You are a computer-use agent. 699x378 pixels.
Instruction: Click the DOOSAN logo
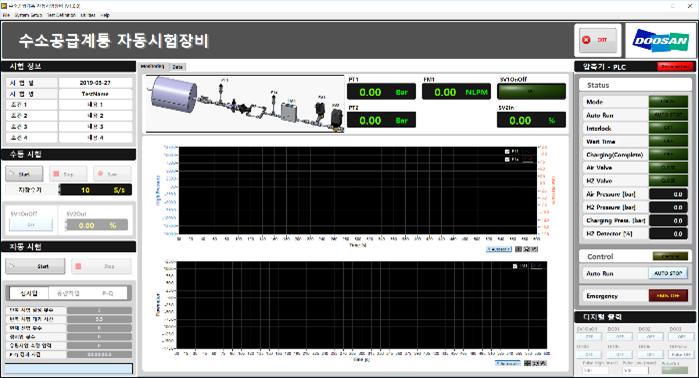tap(661, 41)
